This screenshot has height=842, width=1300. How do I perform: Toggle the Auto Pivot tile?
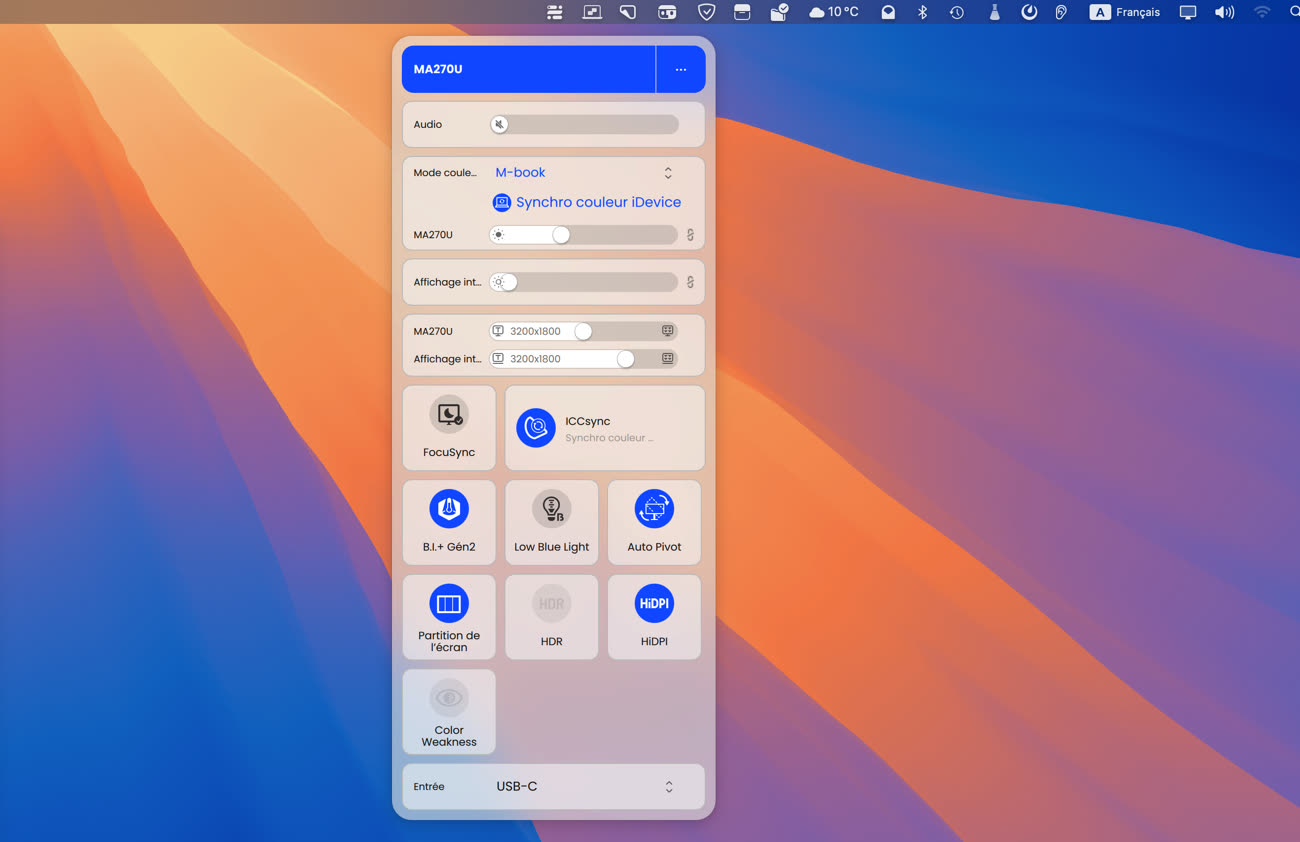(654, 523)
